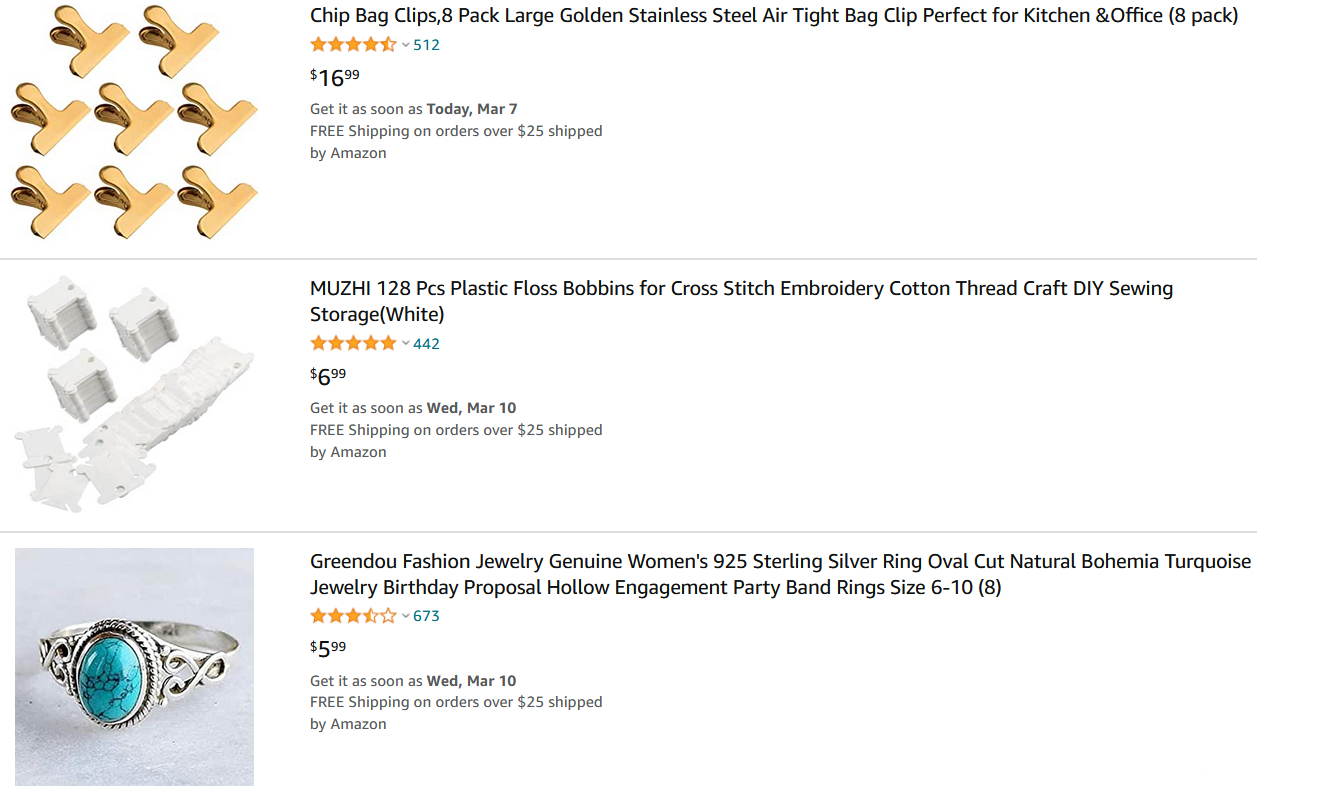Click the Today, Mar 7 delivery text
The height and width of the screenshot is (801, 1334).
click(472, 109)
